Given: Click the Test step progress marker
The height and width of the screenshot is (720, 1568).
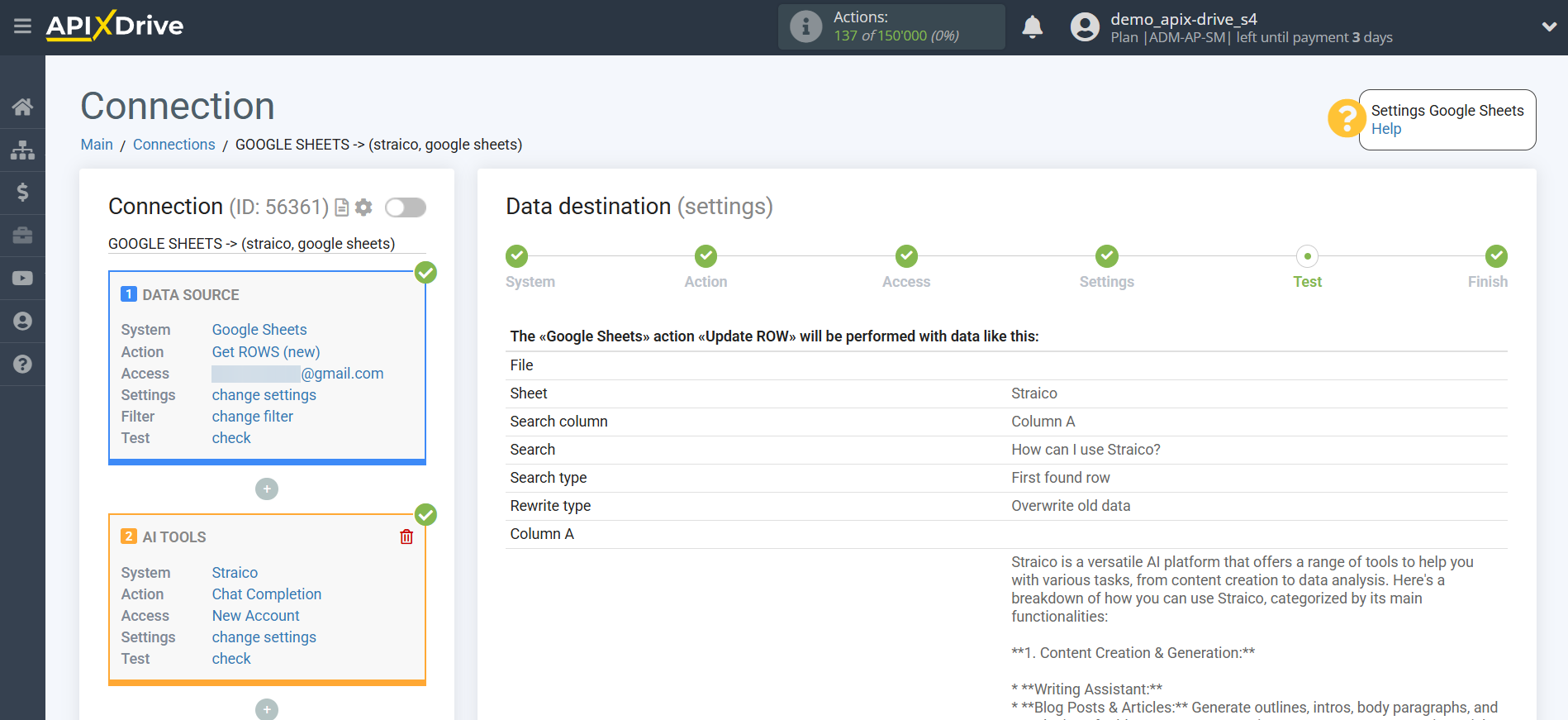Looking at the screenshot, I should pos(1307,257).
